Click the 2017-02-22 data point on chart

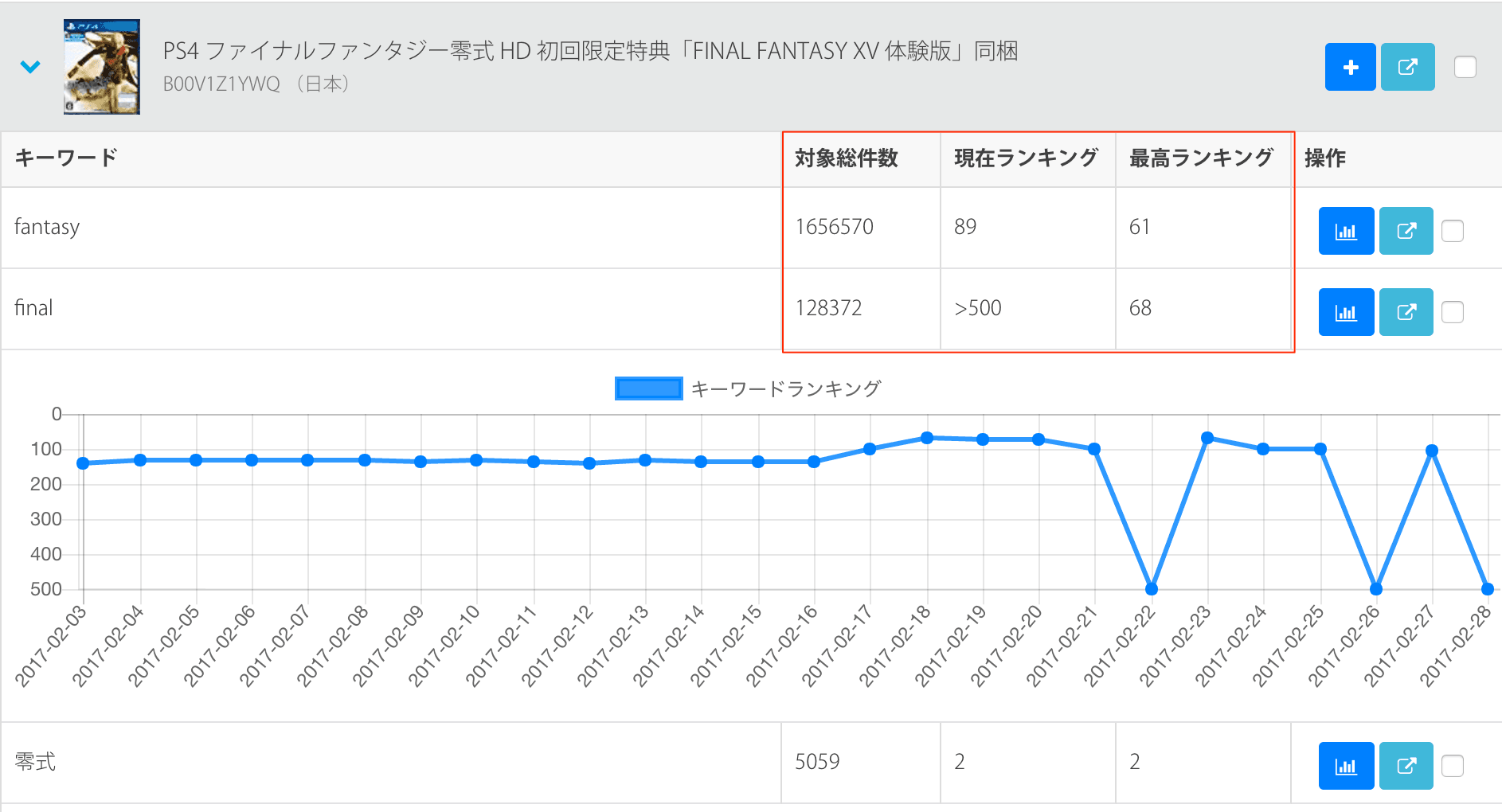tap(1151, 589)
